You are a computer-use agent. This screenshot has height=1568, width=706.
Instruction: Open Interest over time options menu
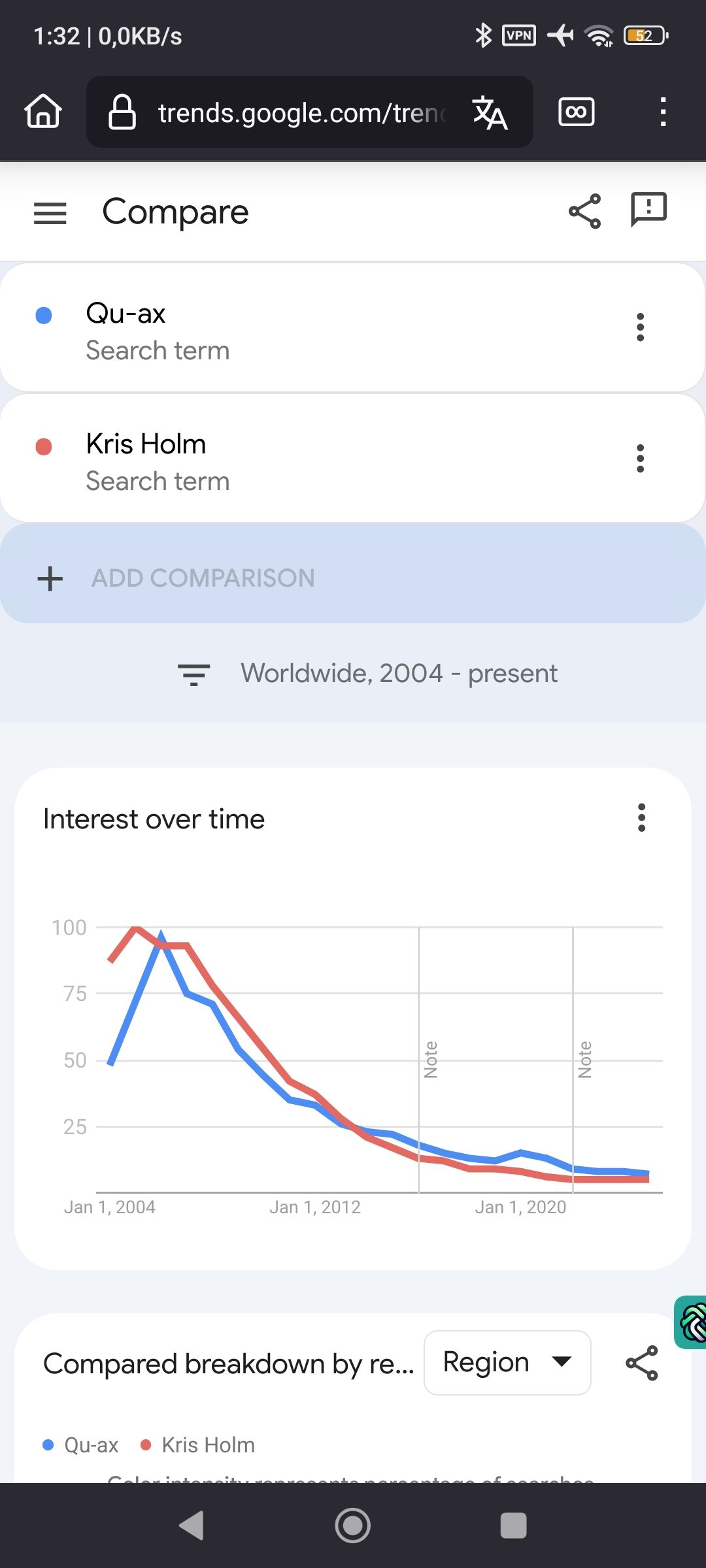(x=641, y=817)
